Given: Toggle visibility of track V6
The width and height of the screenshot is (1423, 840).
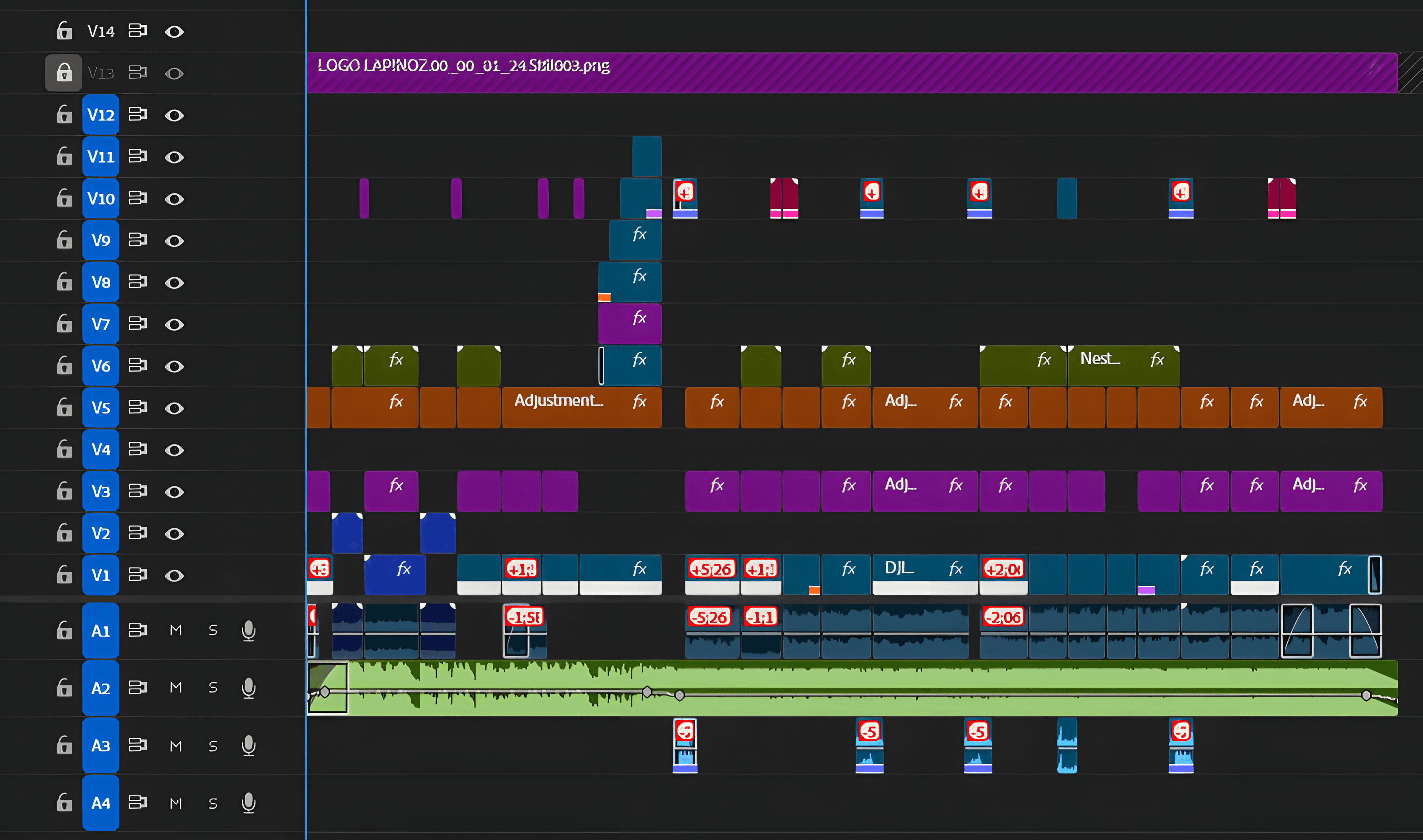Looking at the screenshot, I should [174, 367].
